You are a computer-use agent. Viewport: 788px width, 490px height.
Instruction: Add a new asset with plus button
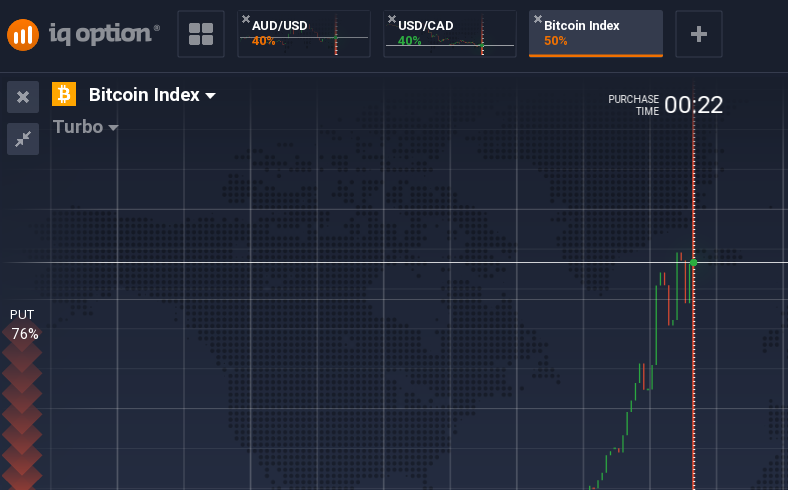coord(699,34)
